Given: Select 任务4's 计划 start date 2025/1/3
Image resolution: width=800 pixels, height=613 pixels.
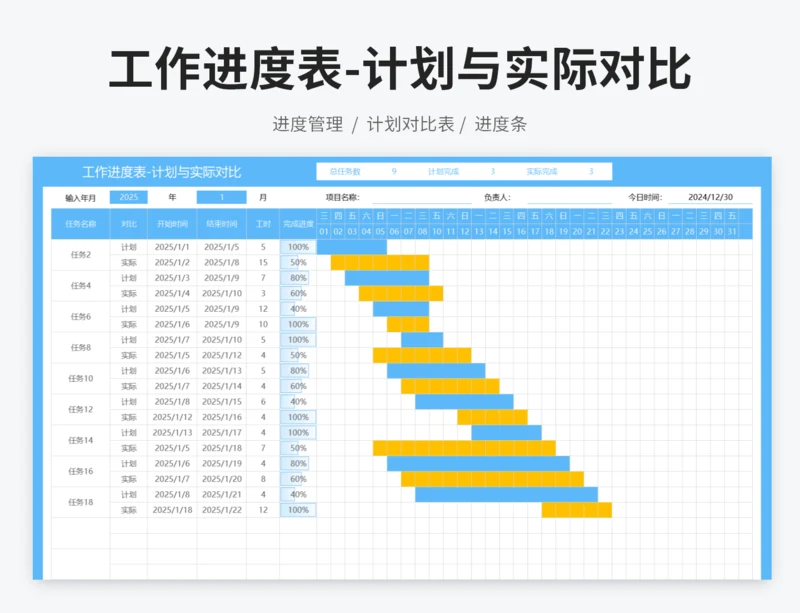Looking at the screenshot, I should (170, 275).
